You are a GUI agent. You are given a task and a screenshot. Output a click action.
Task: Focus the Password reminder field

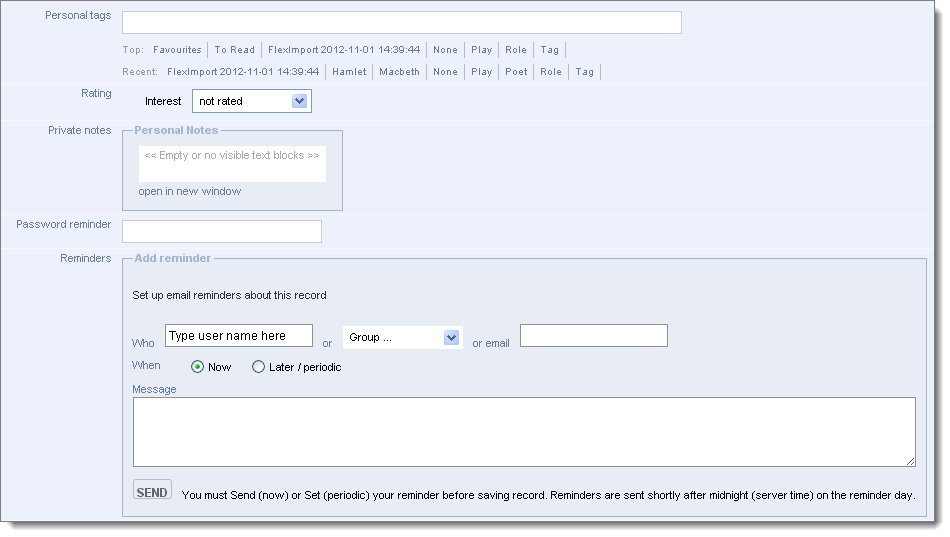point(221,231)
